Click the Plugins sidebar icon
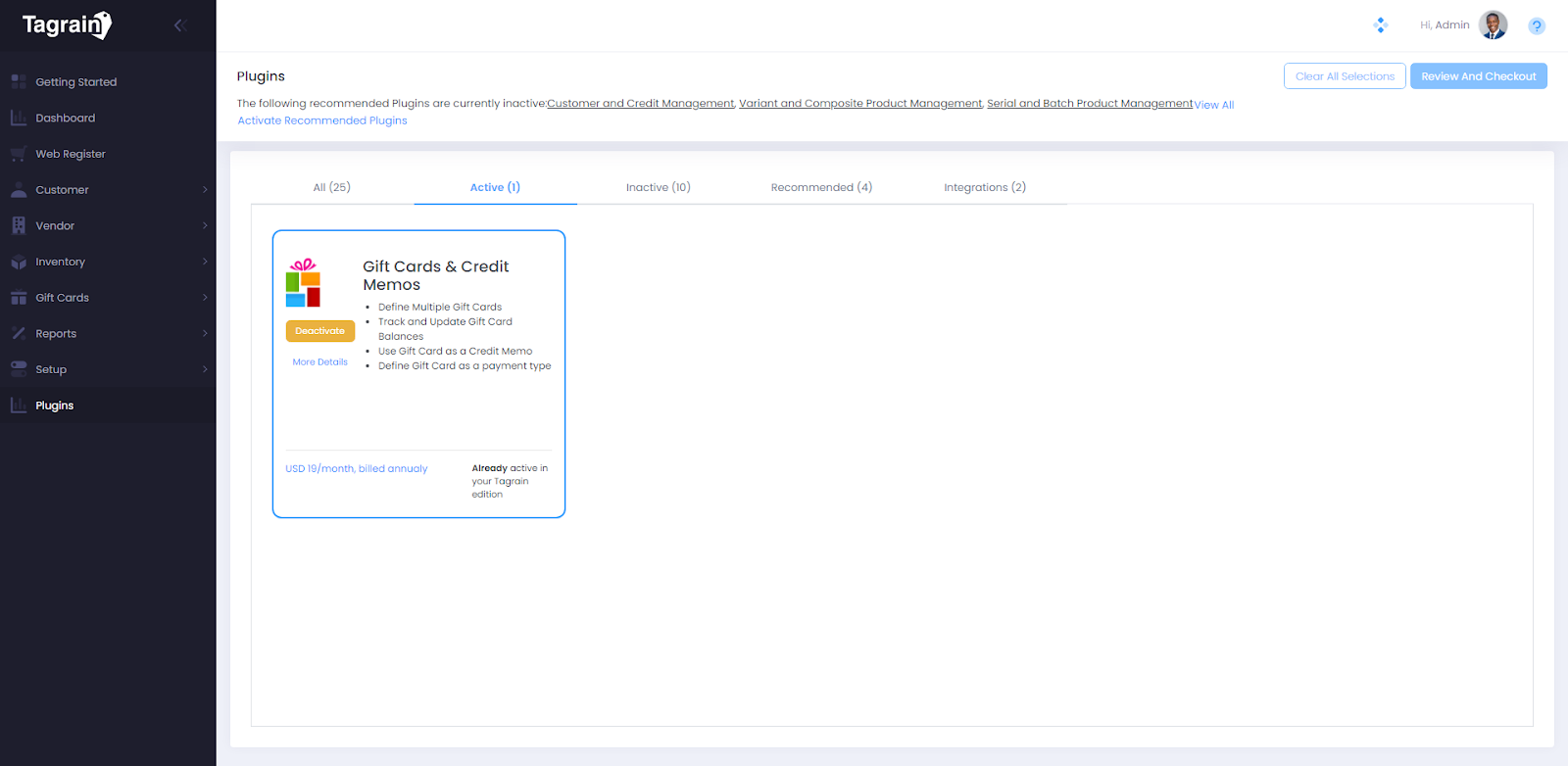Viewport: 1568px width, 766px height. point(19,406)
